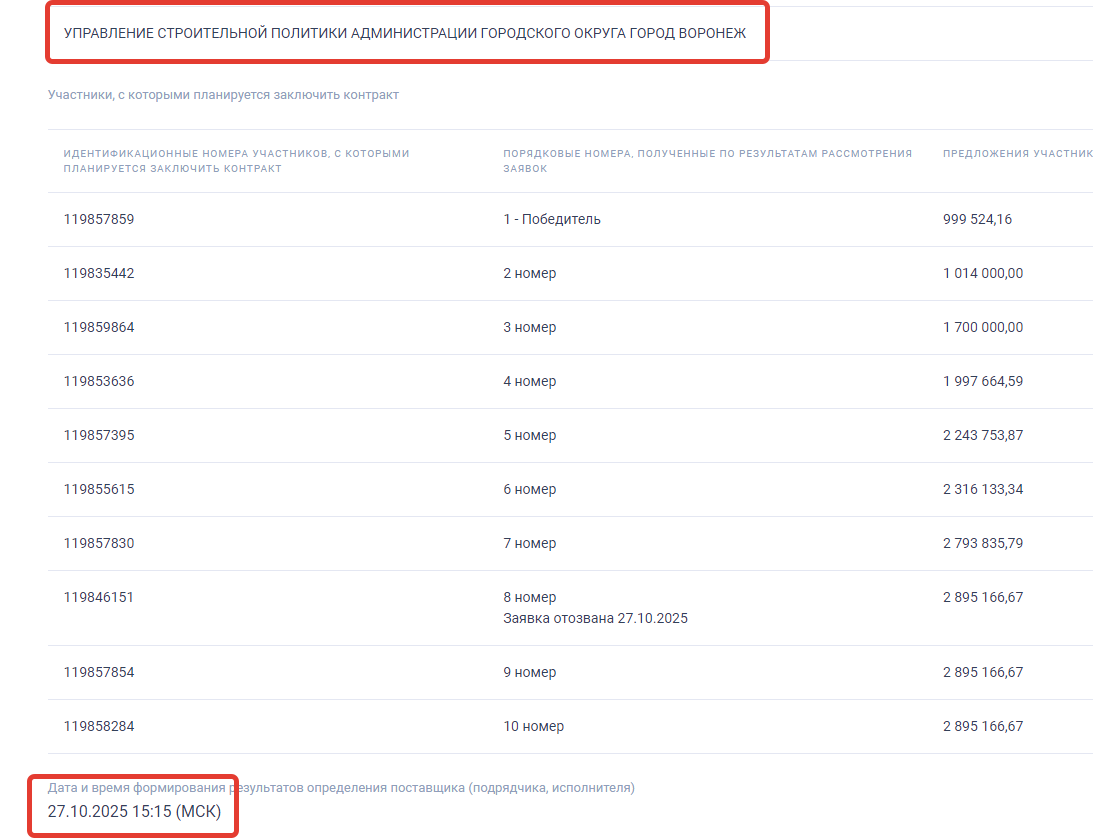Select participant ID 119857830
The image size is (1093, 838).
click(99, 543)
